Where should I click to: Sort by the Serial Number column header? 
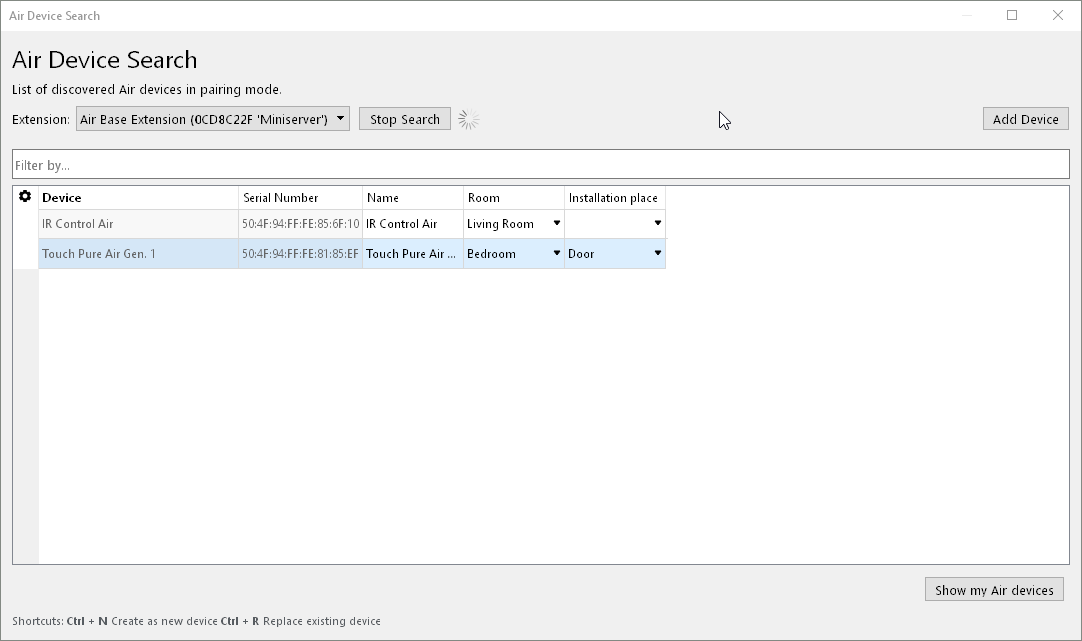300,197
